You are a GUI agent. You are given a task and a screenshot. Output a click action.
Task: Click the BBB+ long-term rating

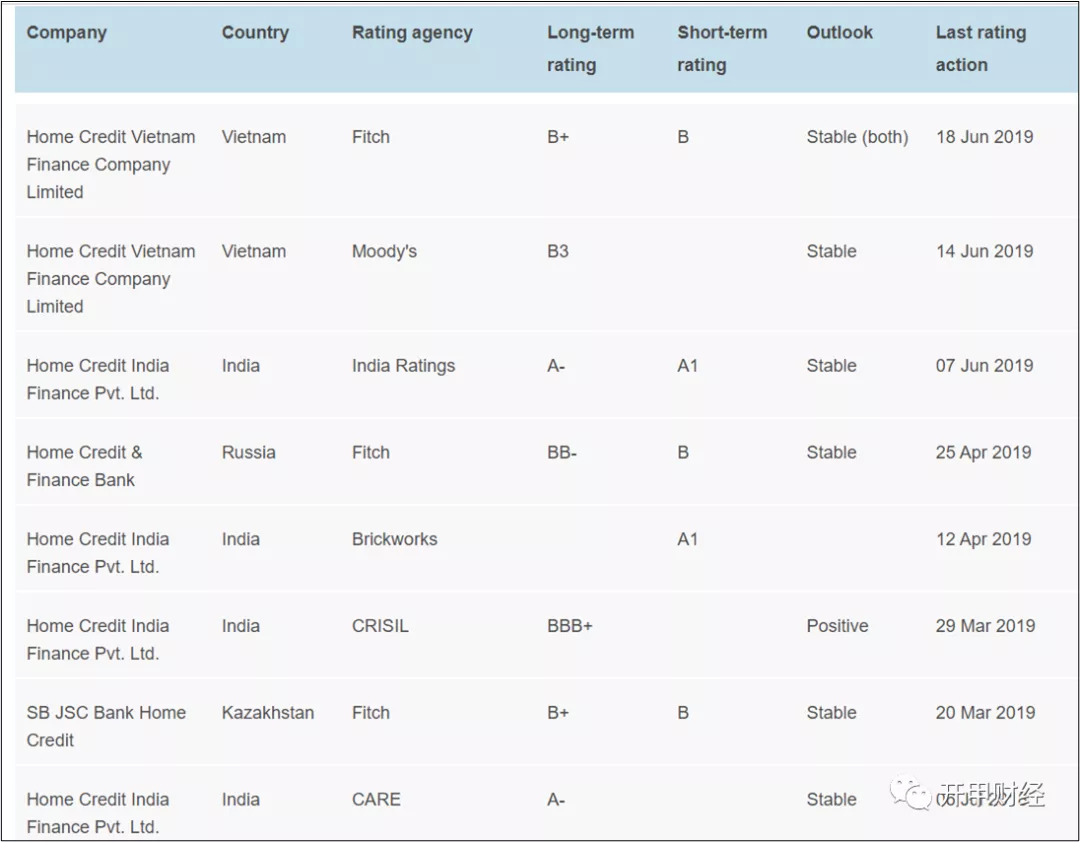(570, 626)
